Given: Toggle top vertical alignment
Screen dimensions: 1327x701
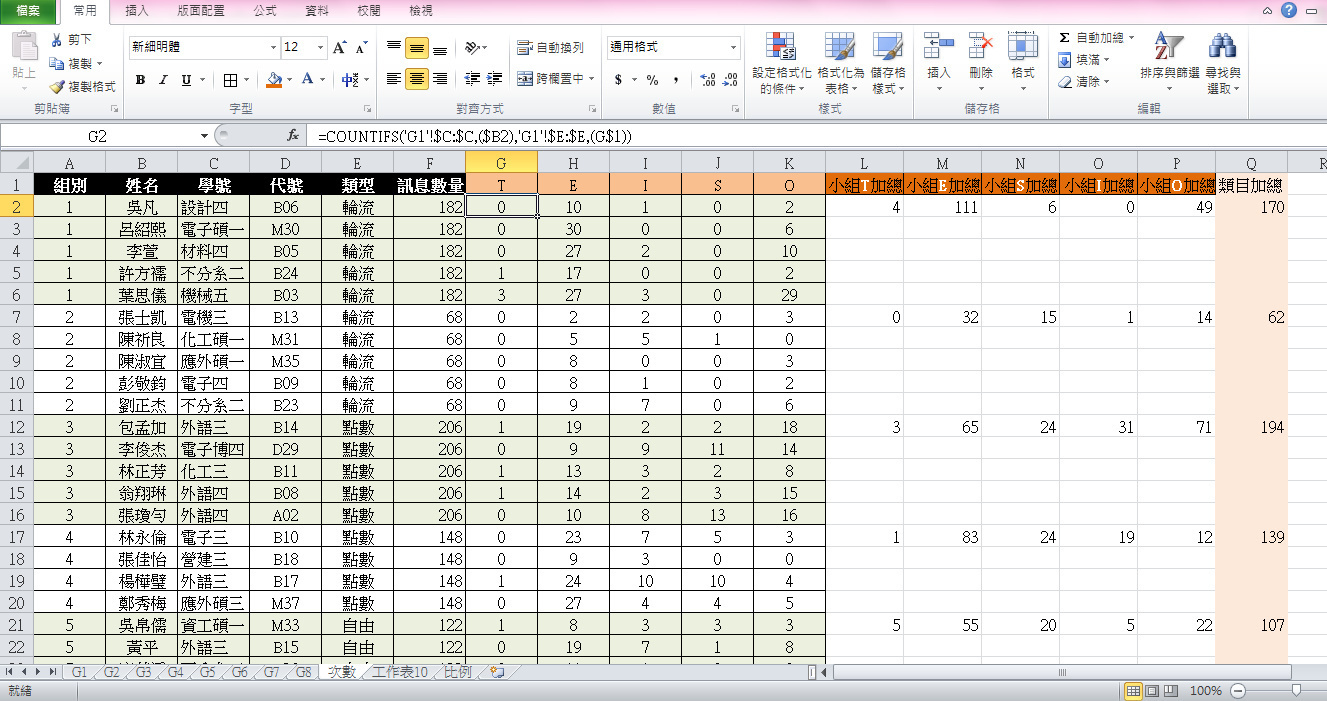Looking at the screenshot, I should click(394, 47).
